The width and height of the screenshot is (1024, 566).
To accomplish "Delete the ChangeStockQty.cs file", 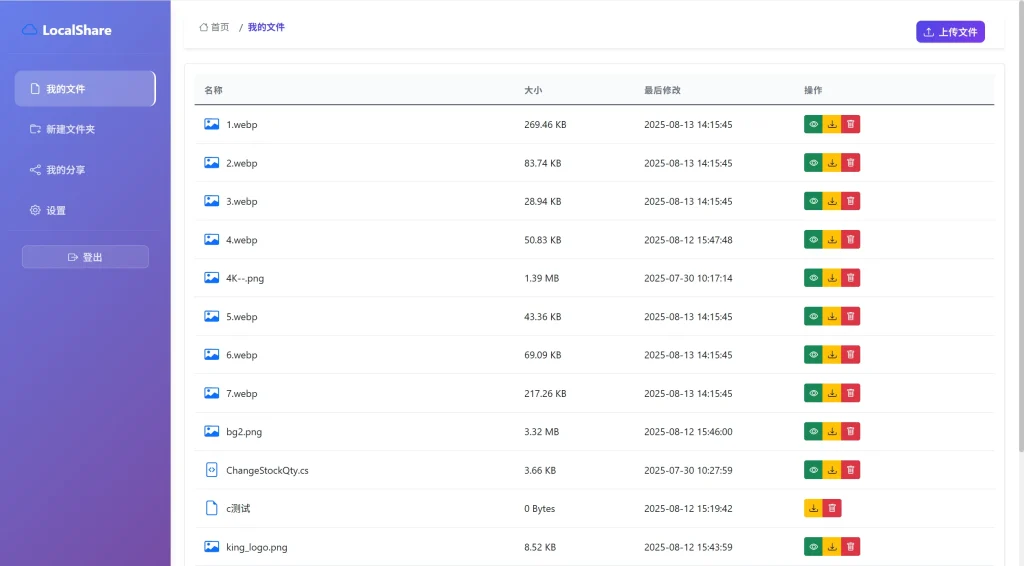I will 850,469.
